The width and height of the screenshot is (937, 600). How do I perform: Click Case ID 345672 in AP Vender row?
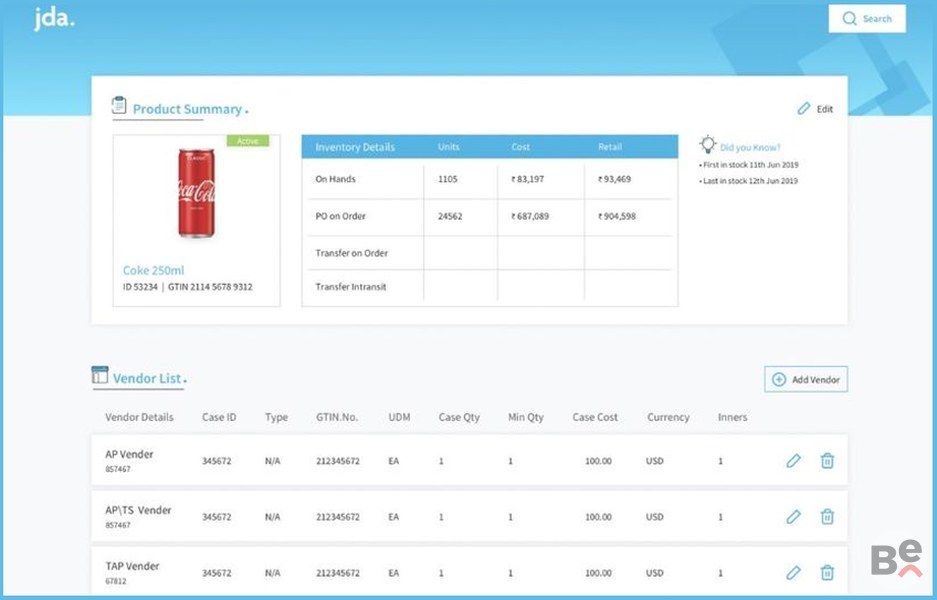click(x=216, y=461)
